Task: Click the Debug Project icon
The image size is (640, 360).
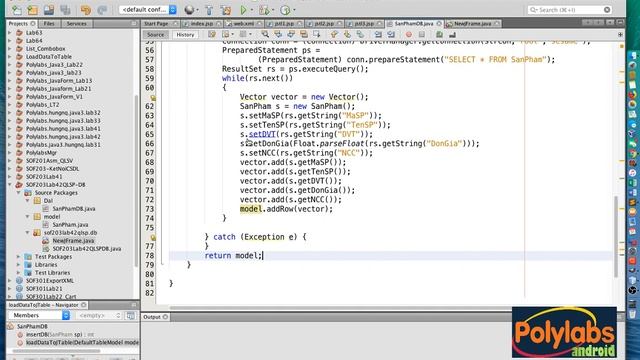Action: [264, 9]
